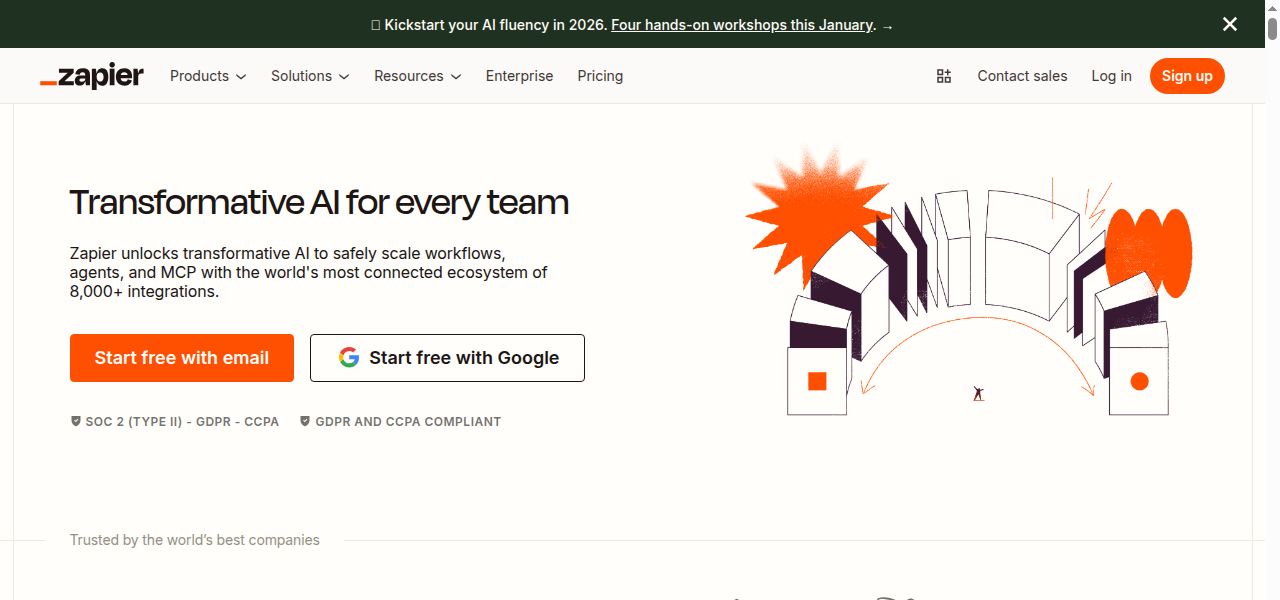Open the apps grid icon near Contact sales

(943, 75)
